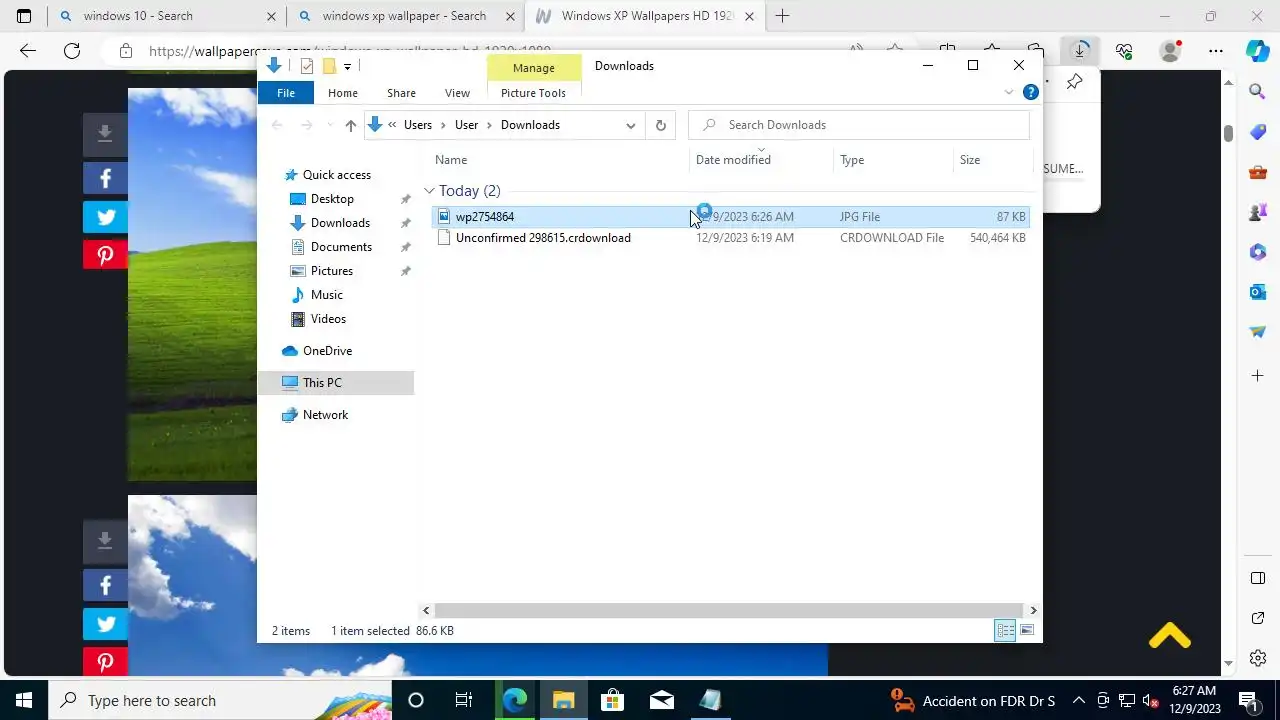Click the Up one level arrow
1280x720 pixels.
[350, 125]
